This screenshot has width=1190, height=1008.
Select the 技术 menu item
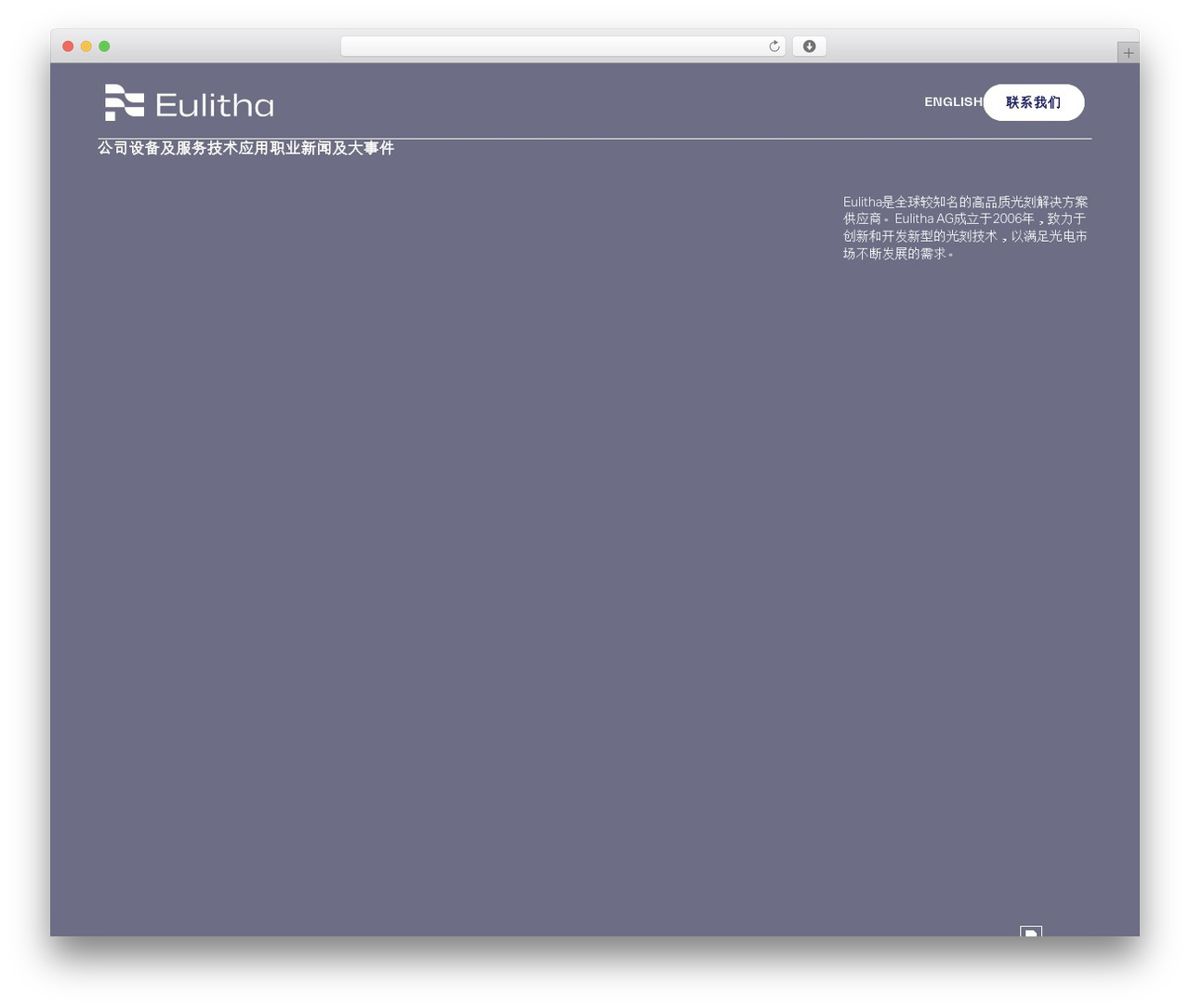click(223, 148)
